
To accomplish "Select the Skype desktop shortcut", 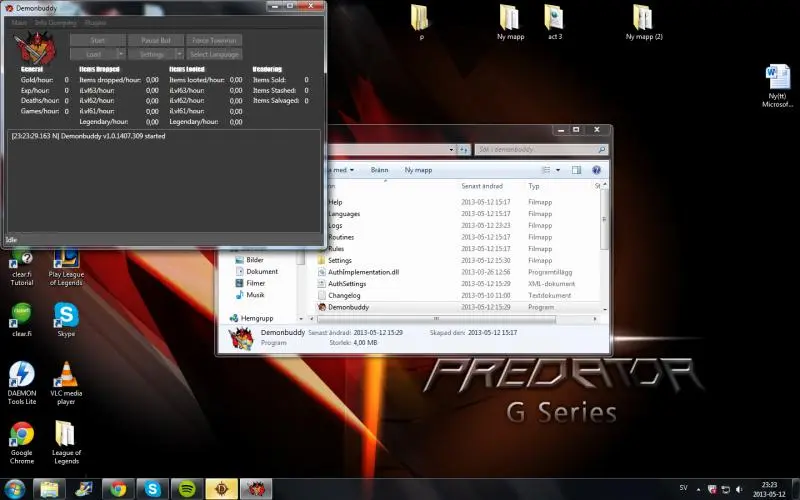I will pyautogui.click(x=66, y=319).
